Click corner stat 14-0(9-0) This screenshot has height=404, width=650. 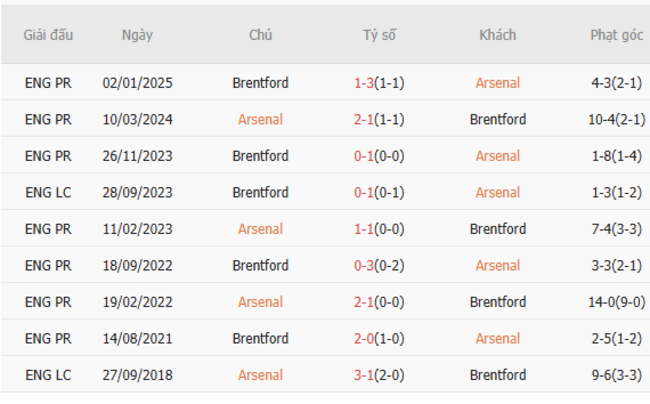617,302
